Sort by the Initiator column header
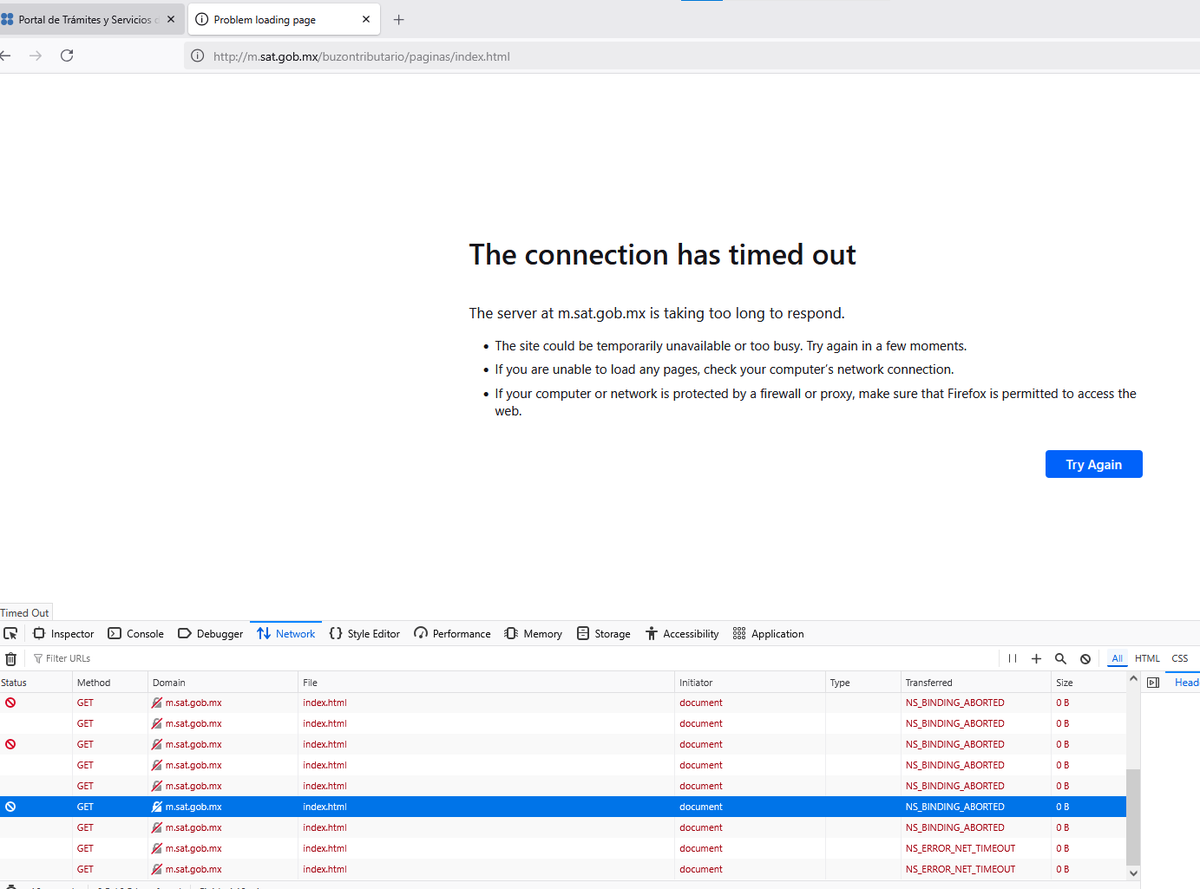The image size is (1200, 889). click(750, 683)
